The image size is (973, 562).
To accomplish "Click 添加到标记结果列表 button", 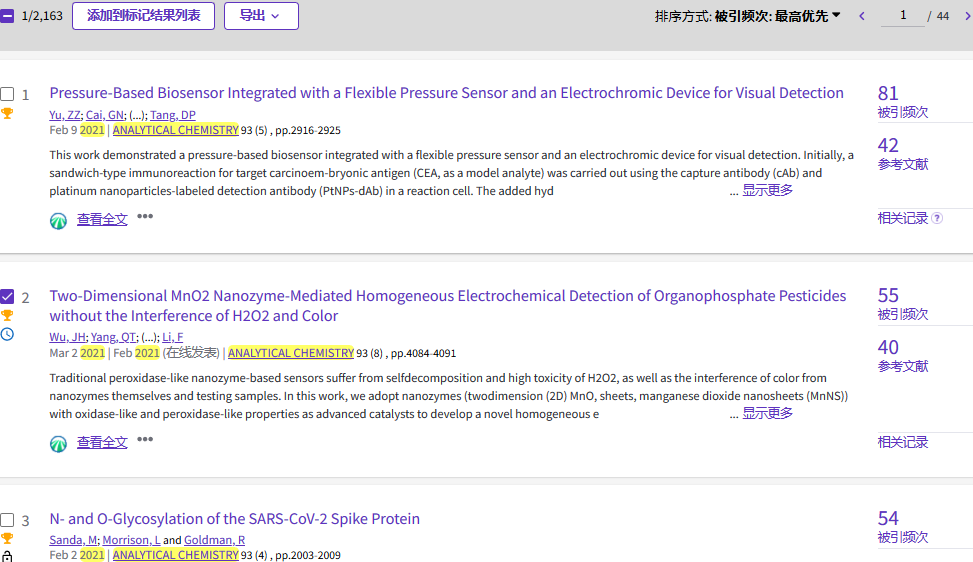I will (x=143, y=16).
